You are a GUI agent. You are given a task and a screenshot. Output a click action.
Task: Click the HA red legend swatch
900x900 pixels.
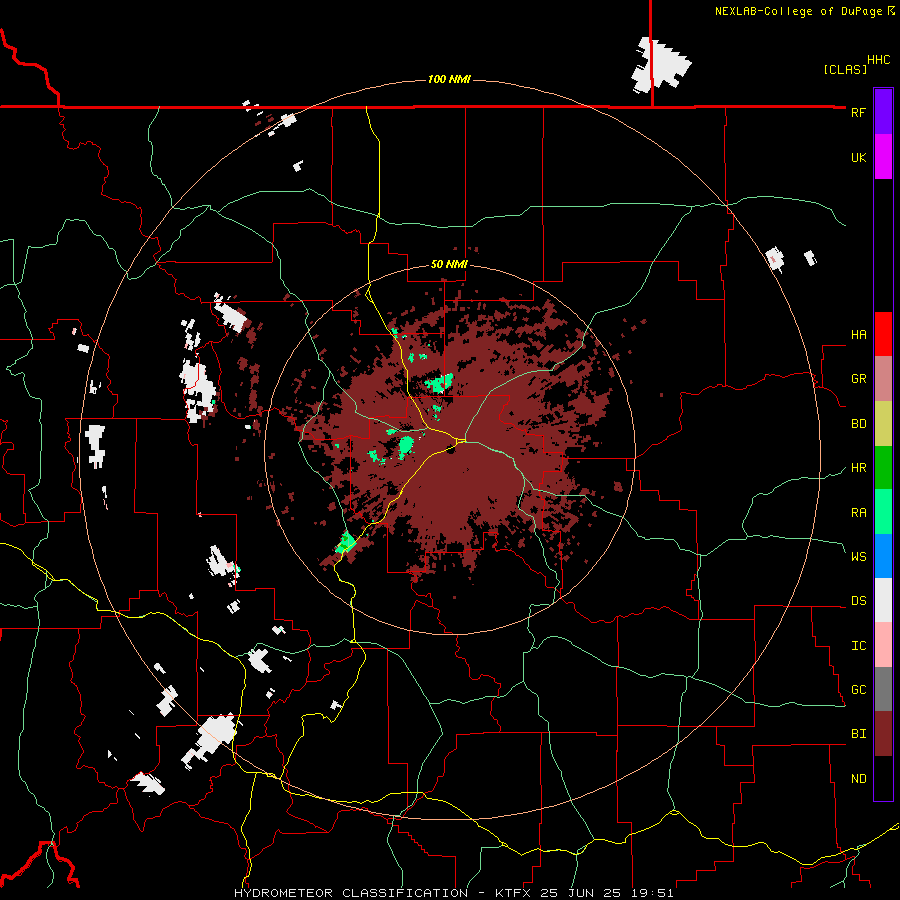click(x=883, y=334)
